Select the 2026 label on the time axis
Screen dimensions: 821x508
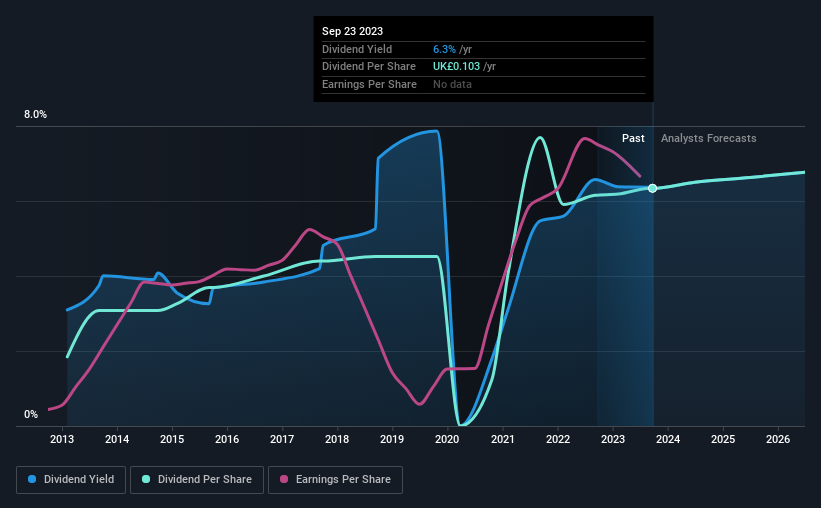click(778, 439)
